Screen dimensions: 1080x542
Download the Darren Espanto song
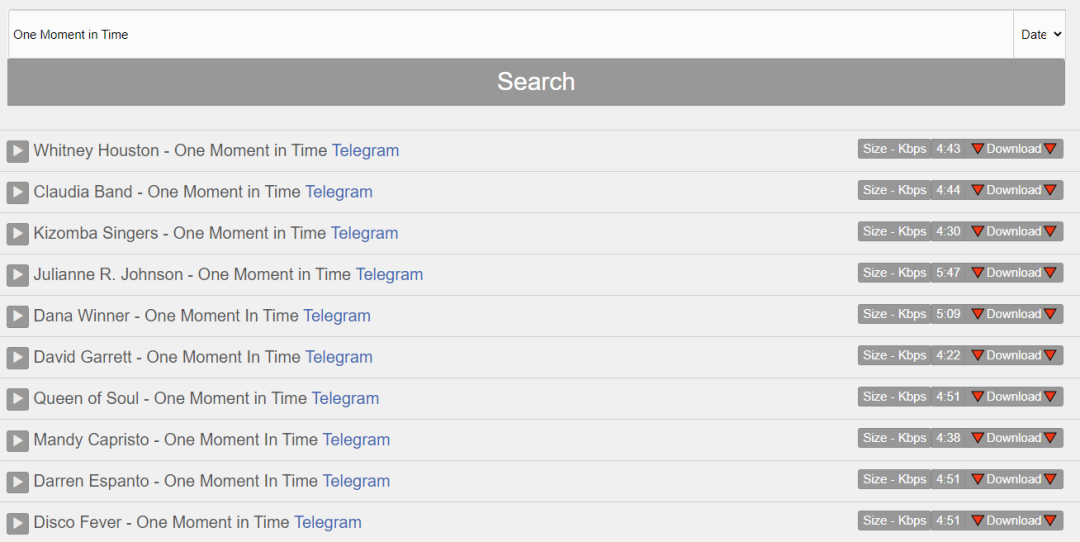pyautogui.click(x=1013, y=479)
